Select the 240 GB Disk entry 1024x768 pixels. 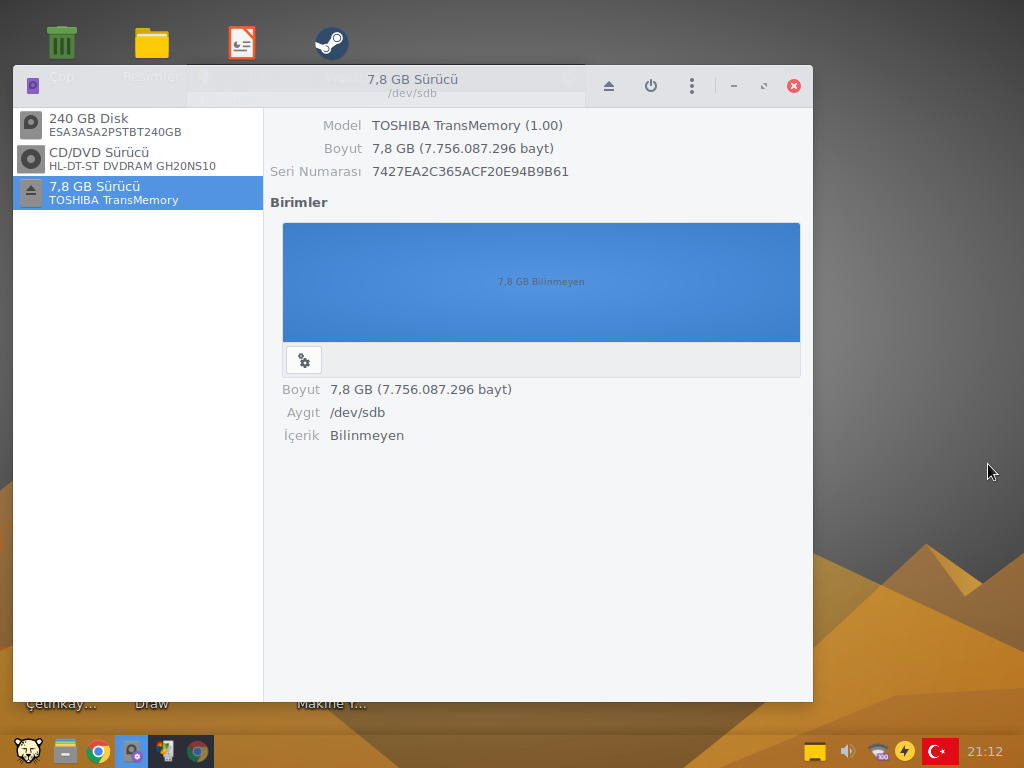point(138,125)
